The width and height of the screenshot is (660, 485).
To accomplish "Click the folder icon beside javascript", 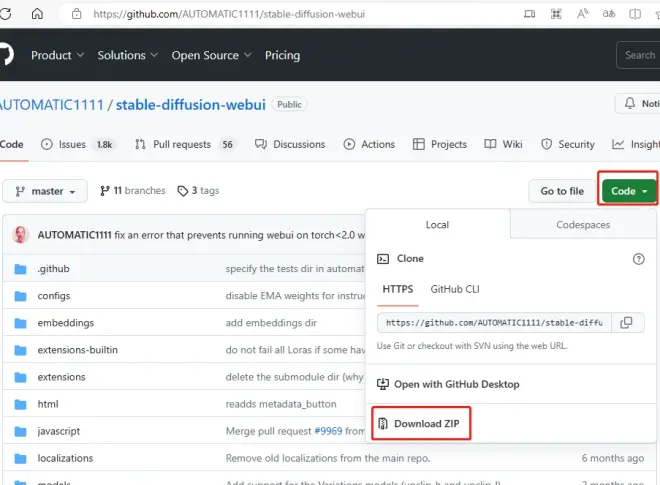I will (20, 431).
